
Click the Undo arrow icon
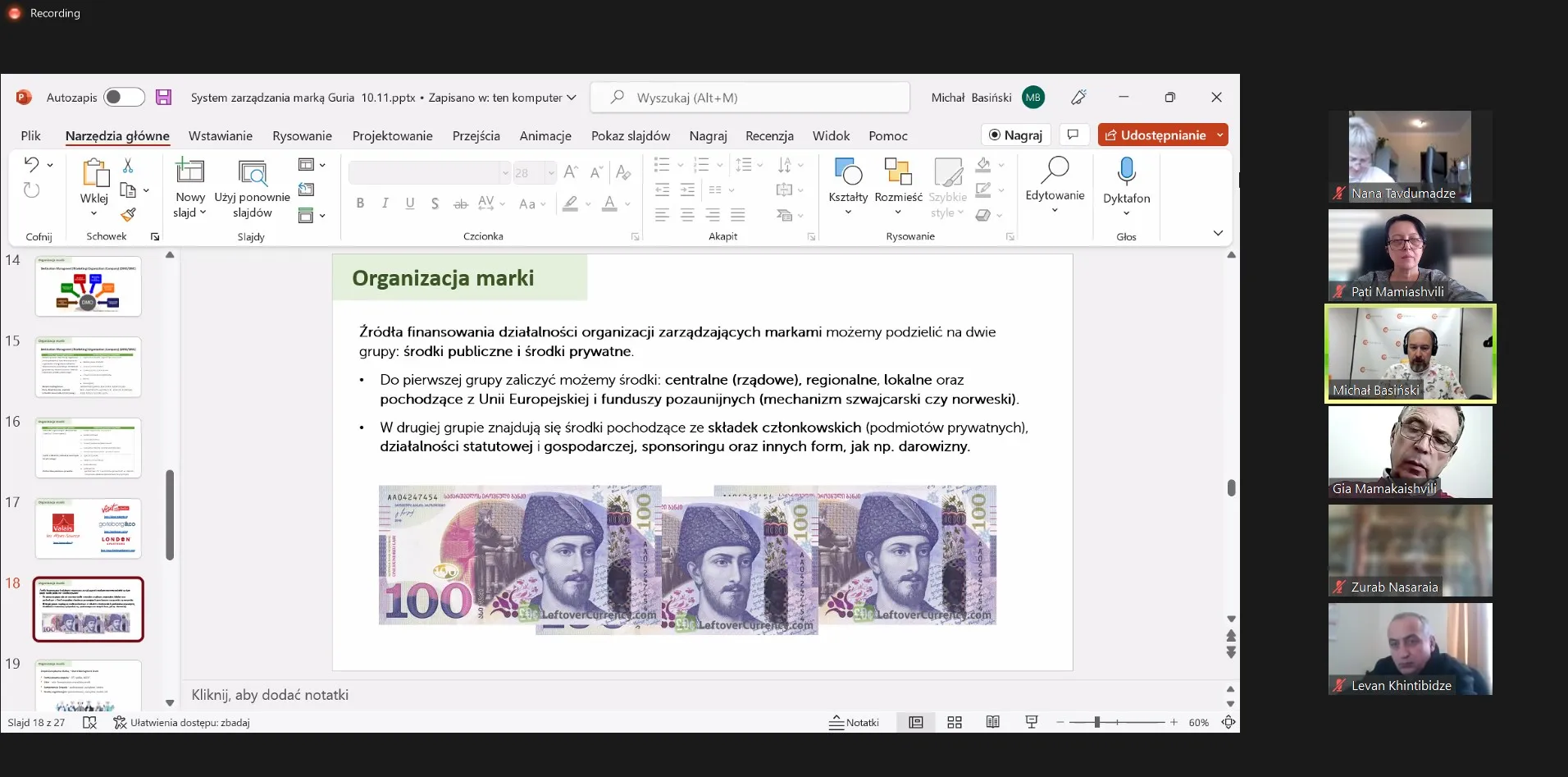point(31,164)
